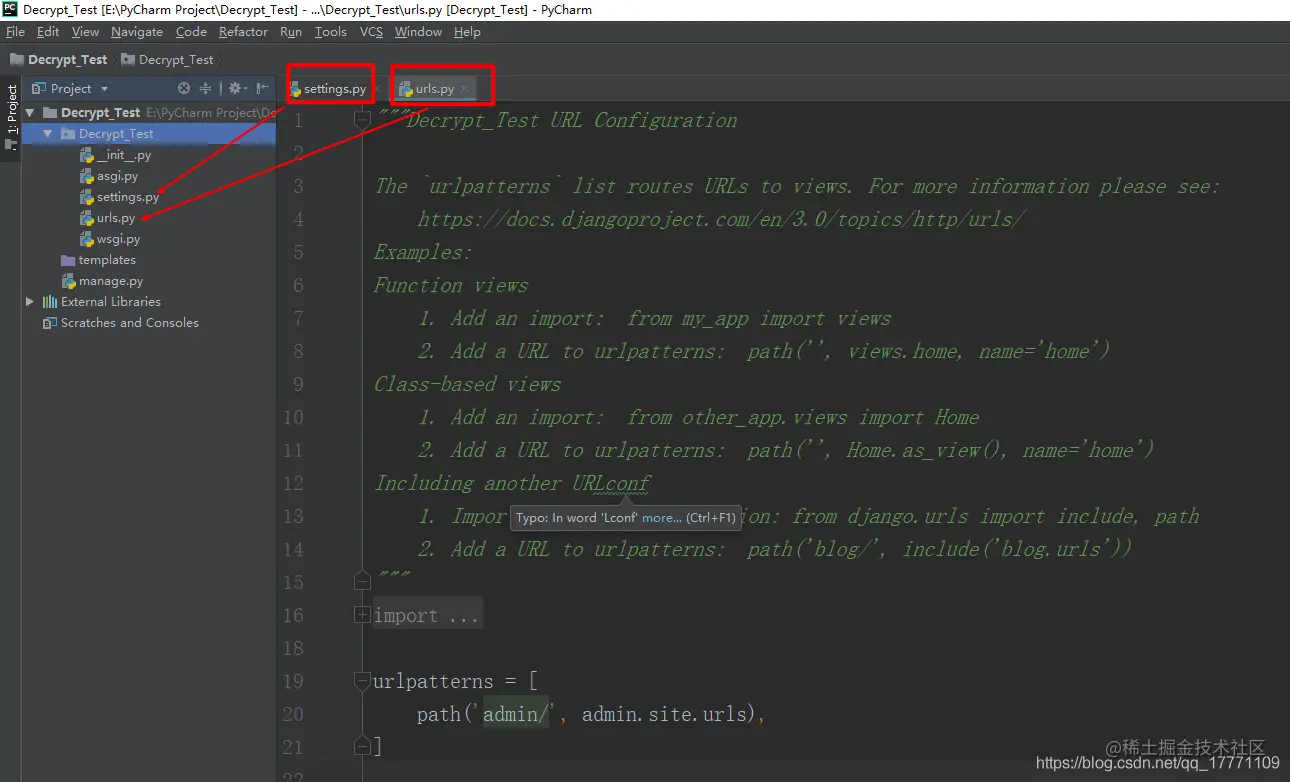Open the File menu
Viewport: 1290px width, 782px height.
click(x=15, y=32)
